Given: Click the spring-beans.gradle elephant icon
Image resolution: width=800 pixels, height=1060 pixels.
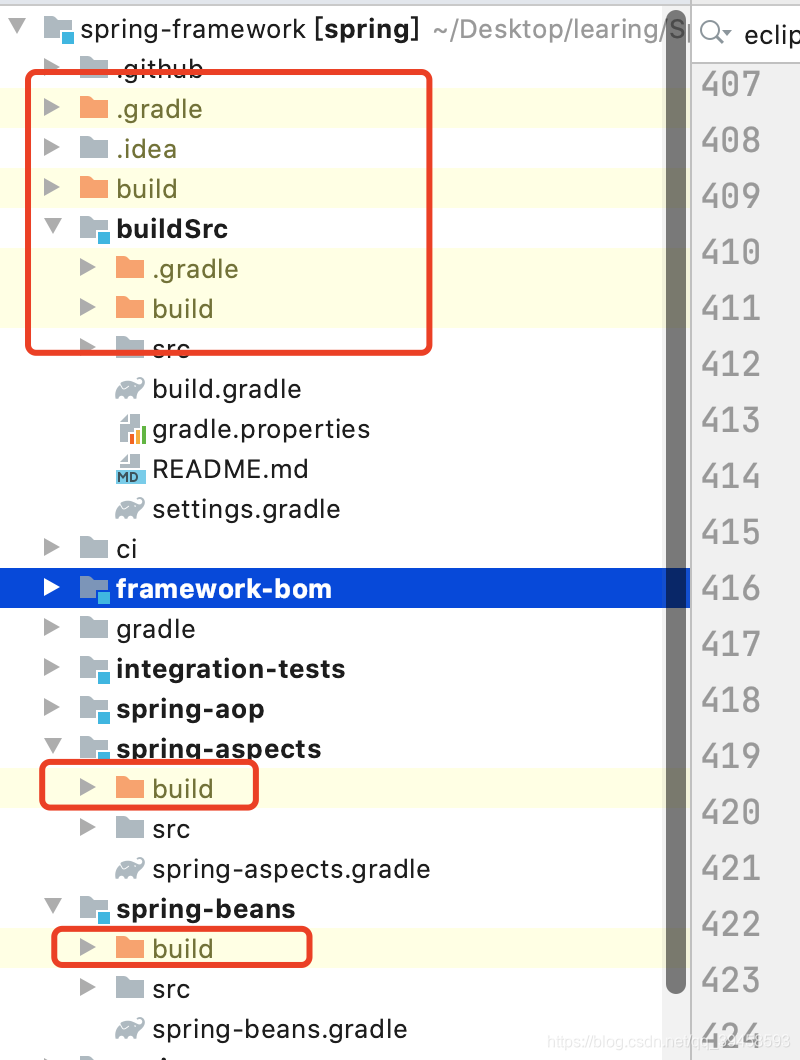Looking at the screenshot, I should click(x=130, y=1028).
